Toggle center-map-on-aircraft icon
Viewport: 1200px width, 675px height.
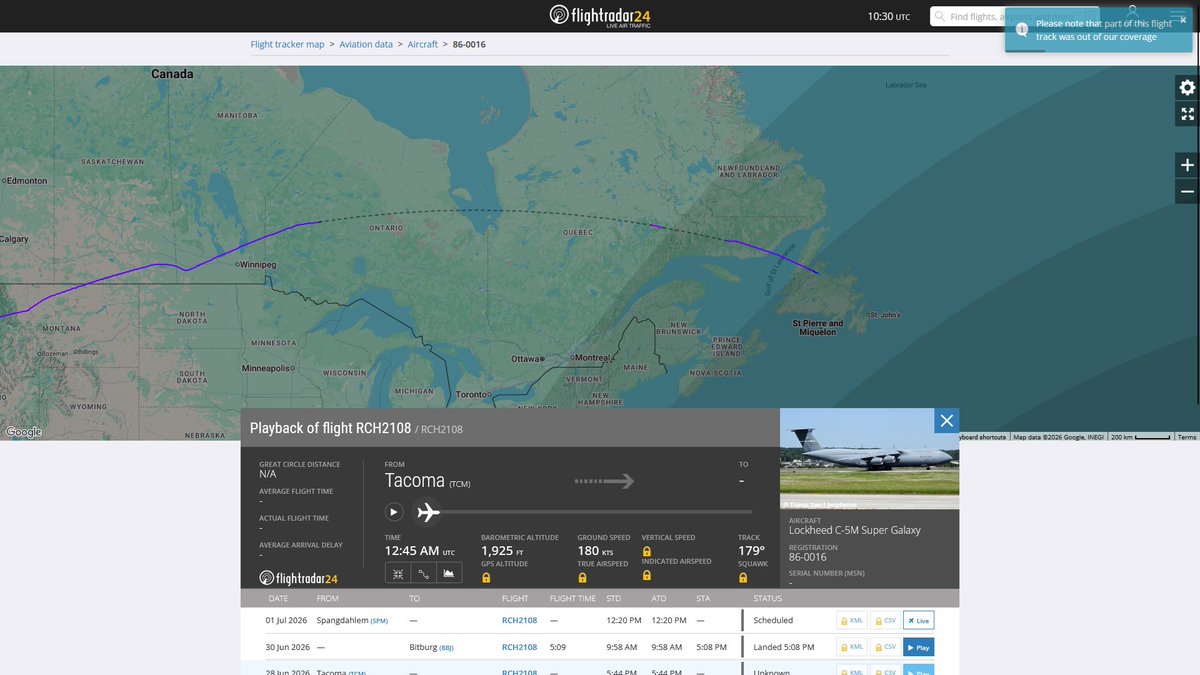coord(398,573)
